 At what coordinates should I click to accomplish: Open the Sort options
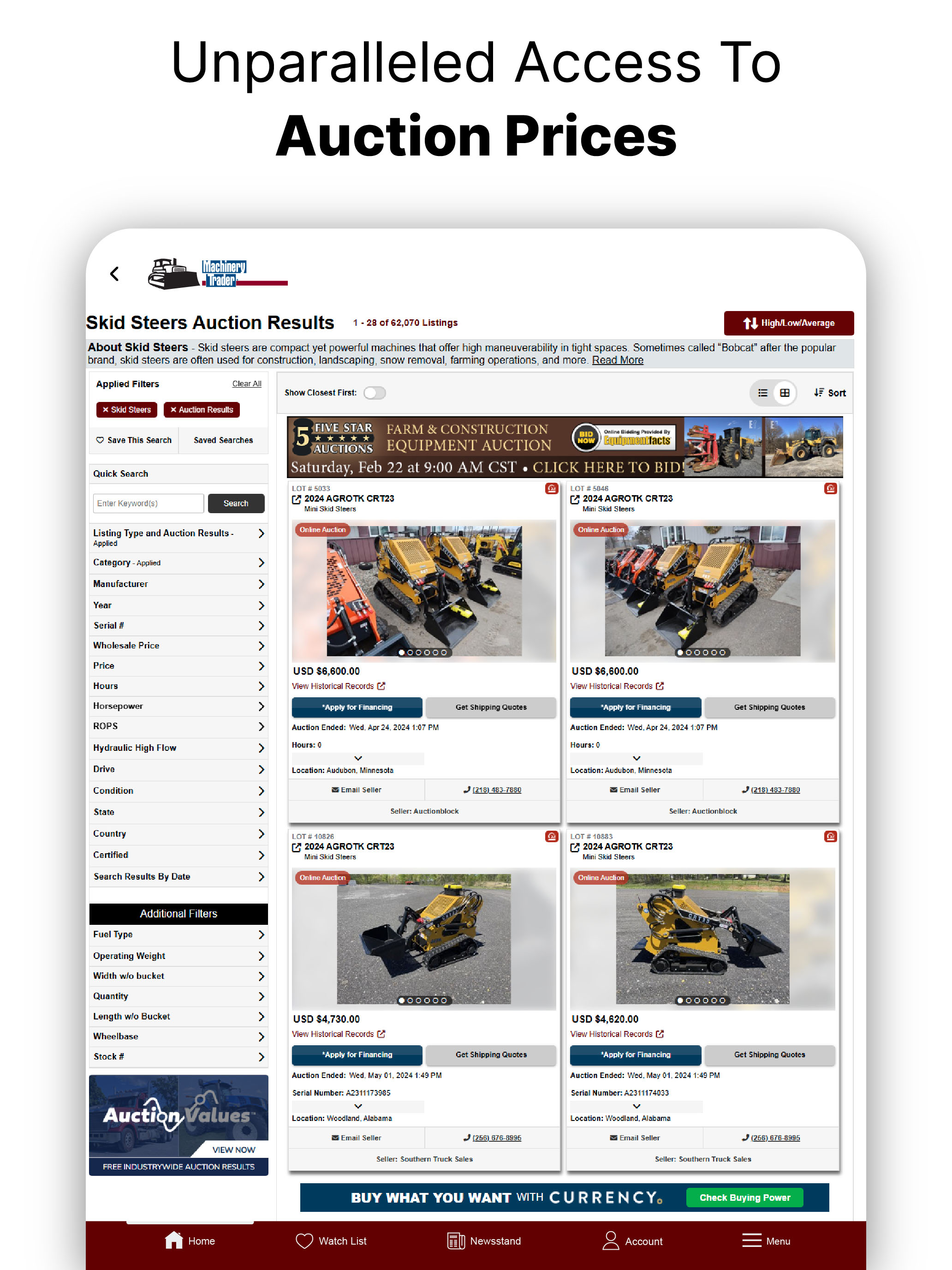point(830,393)
